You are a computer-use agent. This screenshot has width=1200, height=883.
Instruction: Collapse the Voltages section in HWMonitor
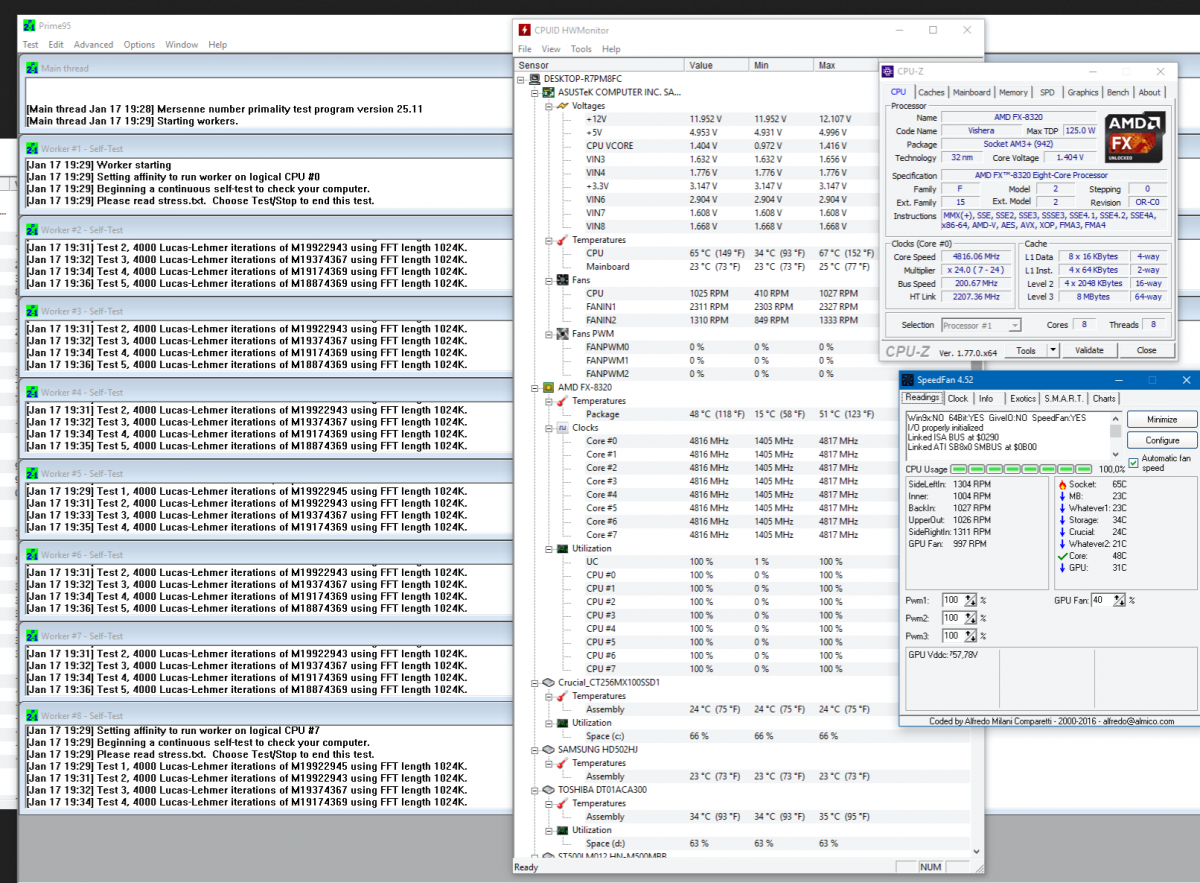(x=548, y=105)
